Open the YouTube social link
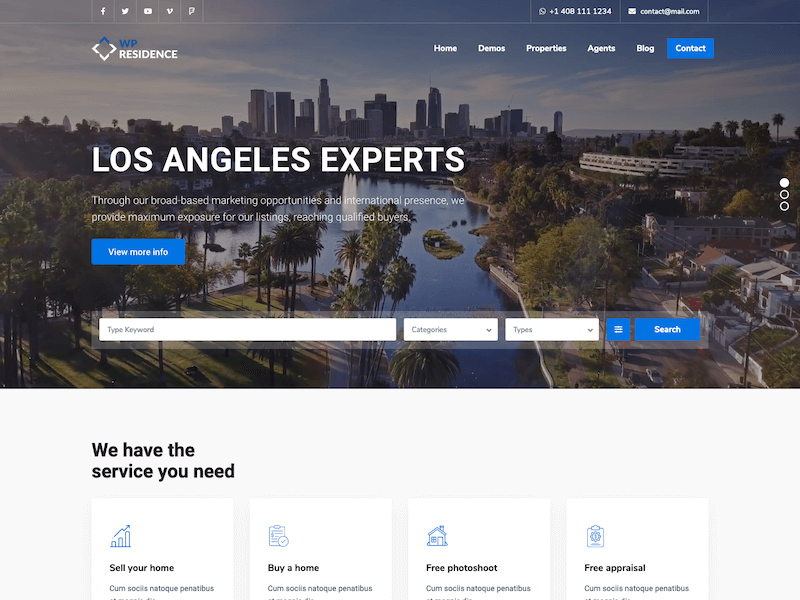 click(148, 11)
